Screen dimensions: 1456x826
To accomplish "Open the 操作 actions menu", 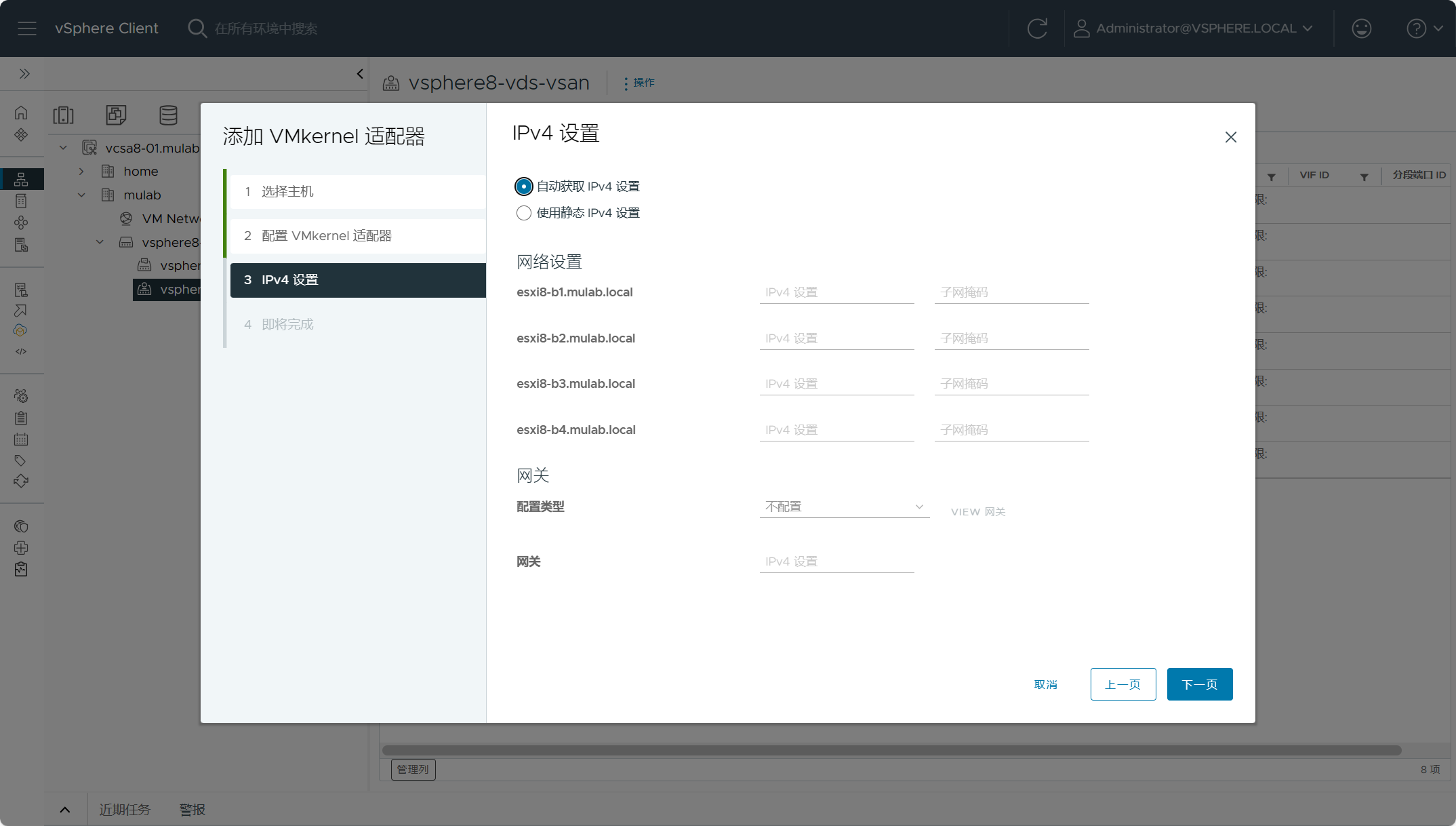I will click(639, 83).
